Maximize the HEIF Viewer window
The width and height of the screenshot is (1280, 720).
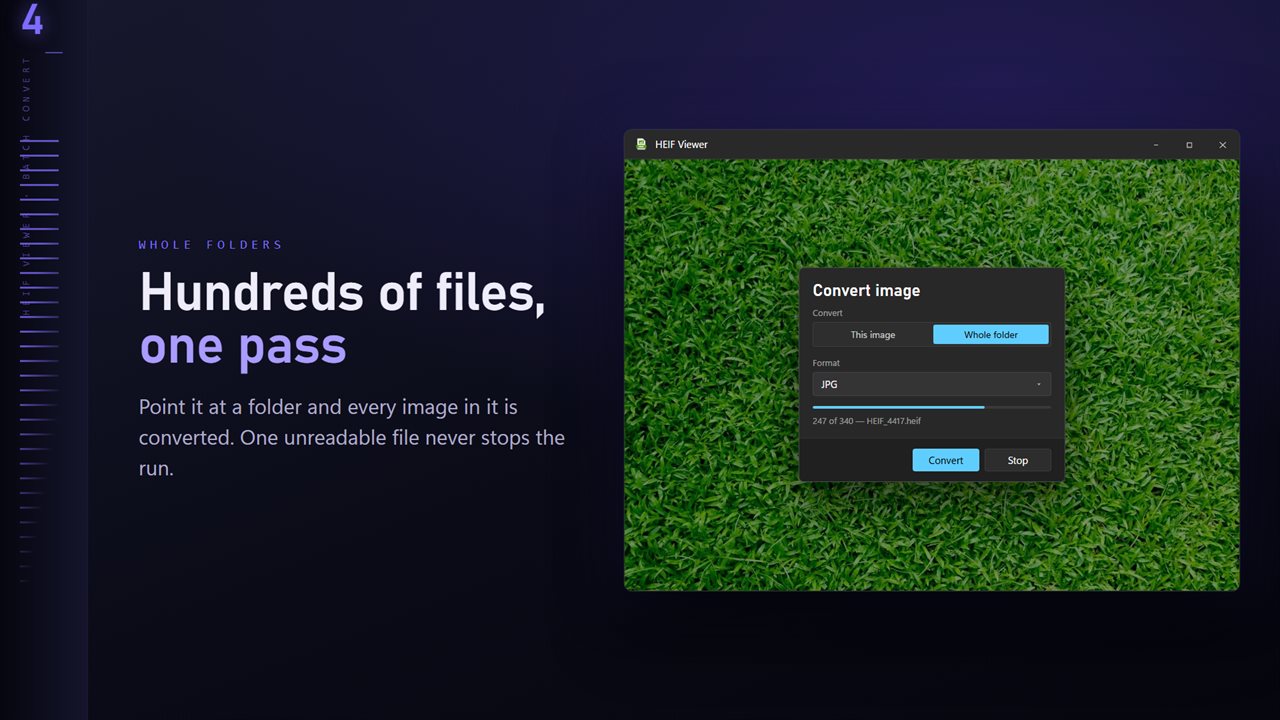click(1189, 145)
